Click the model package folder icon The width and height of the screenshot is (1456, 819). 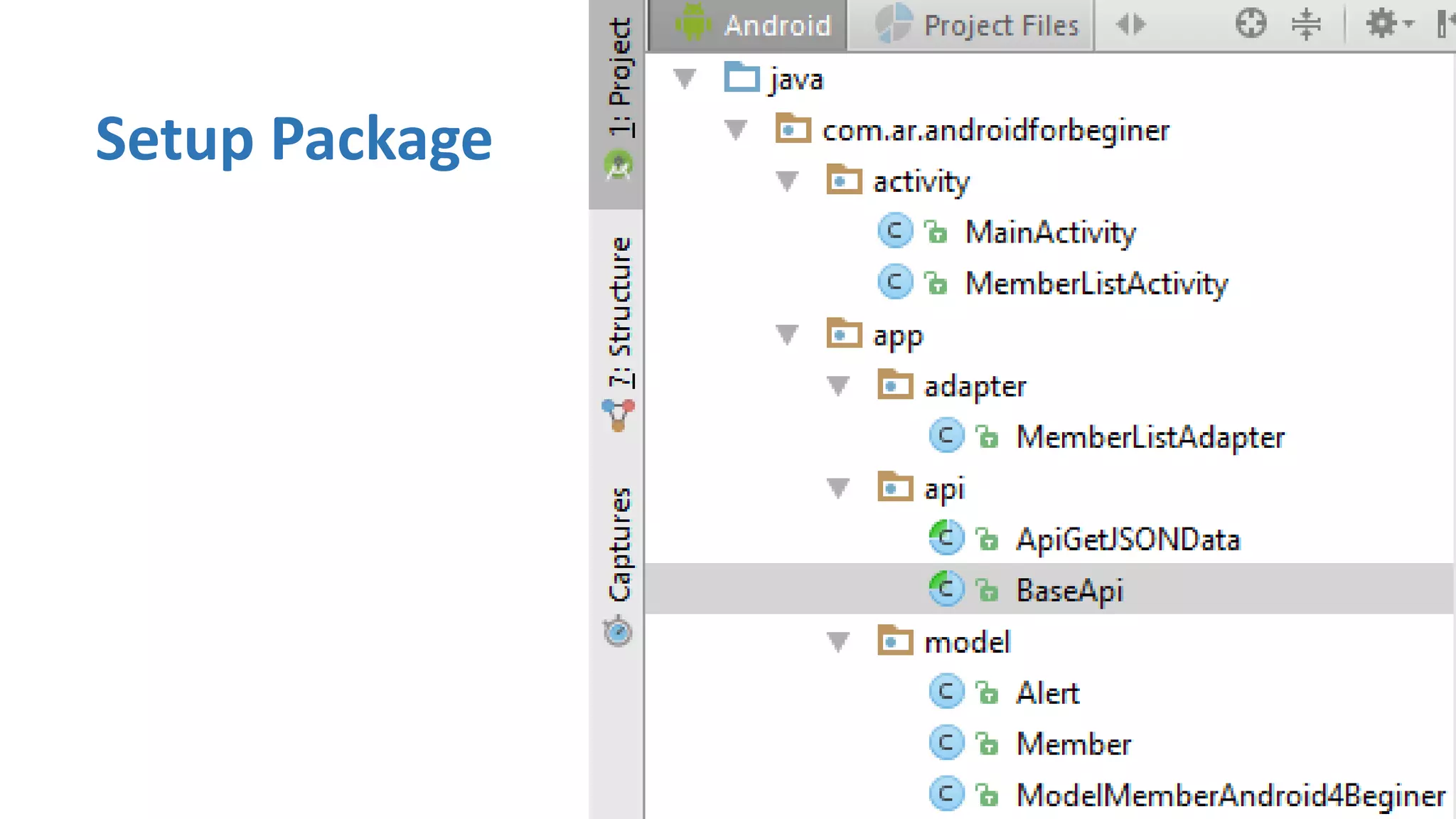(x=895, y=640)
